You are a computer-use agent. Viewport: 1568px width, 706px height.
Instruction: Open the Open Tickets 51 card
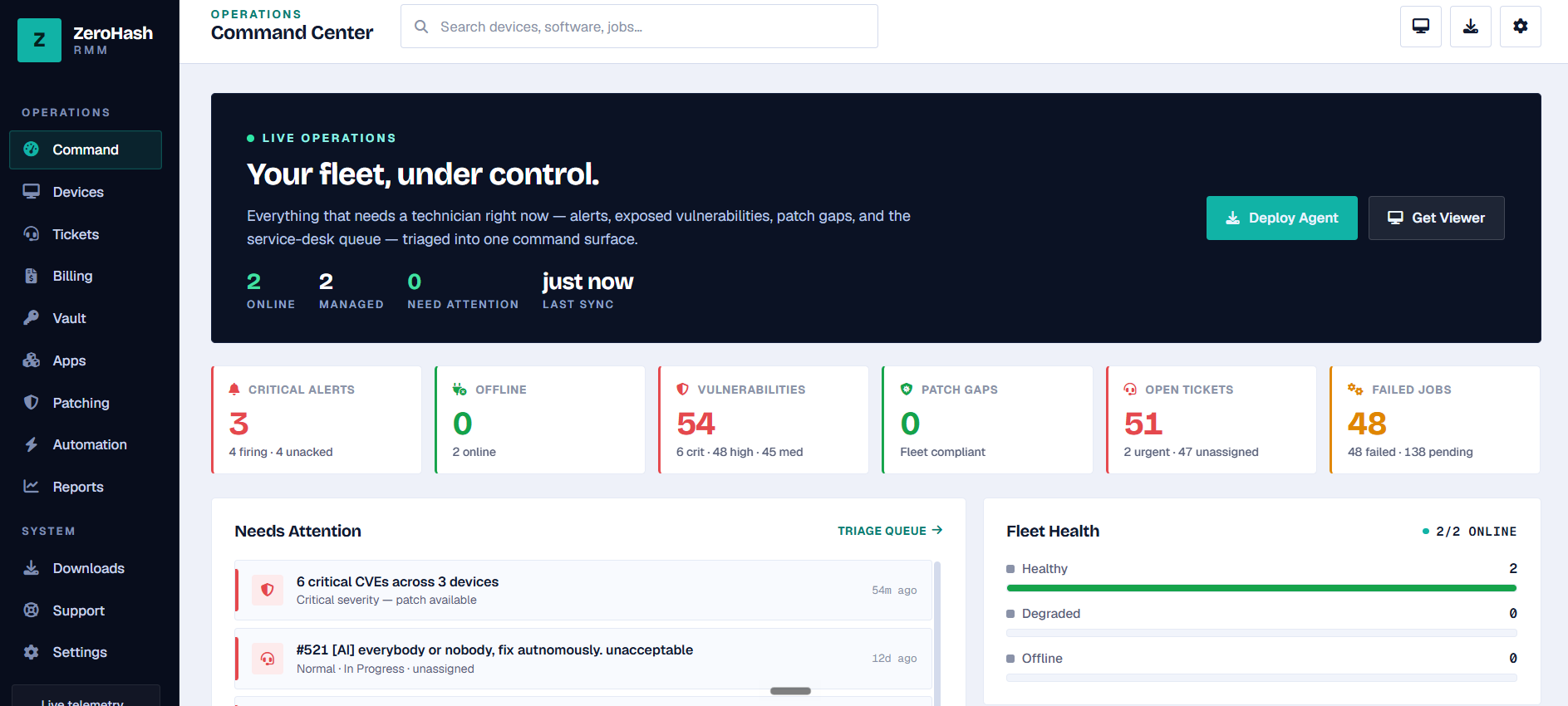point(1211,420)
